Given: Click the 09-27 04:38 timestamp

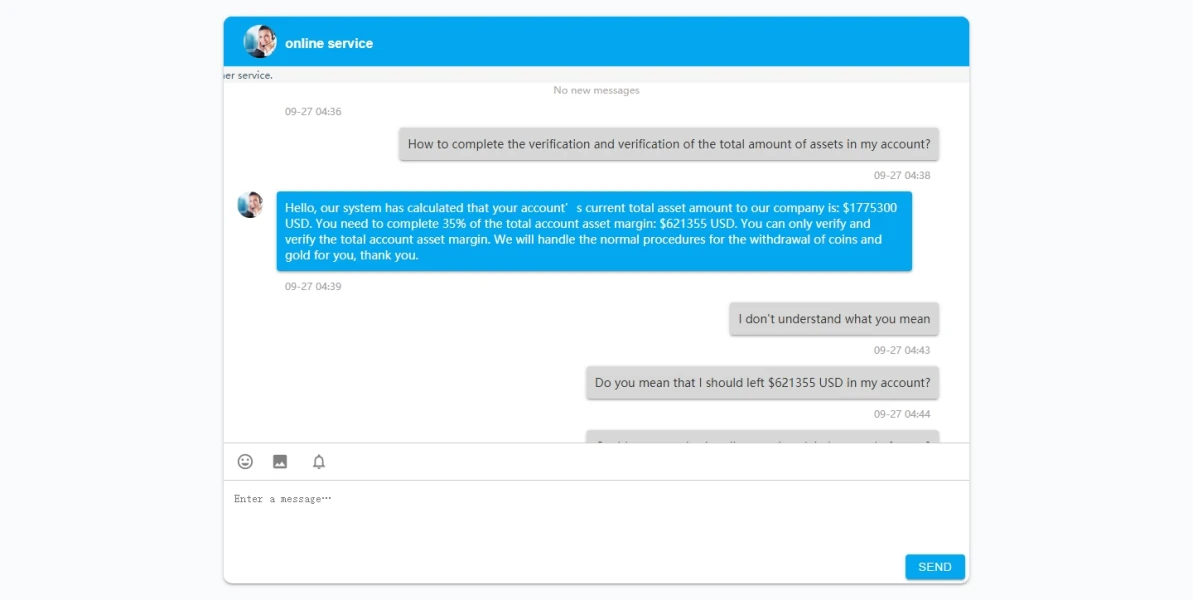Looking at the screenshot, I should point(902,176).
